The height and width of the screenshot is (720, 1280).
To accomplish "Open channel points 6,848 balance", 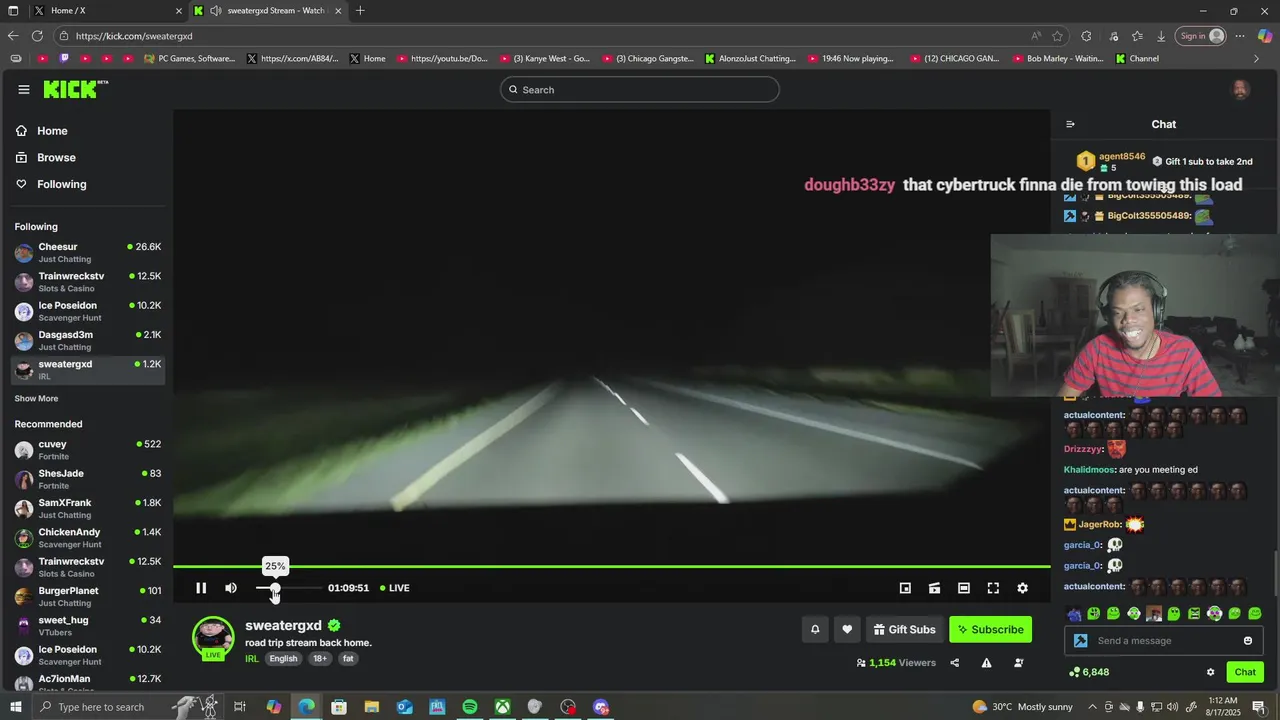I will point(1090,672).
